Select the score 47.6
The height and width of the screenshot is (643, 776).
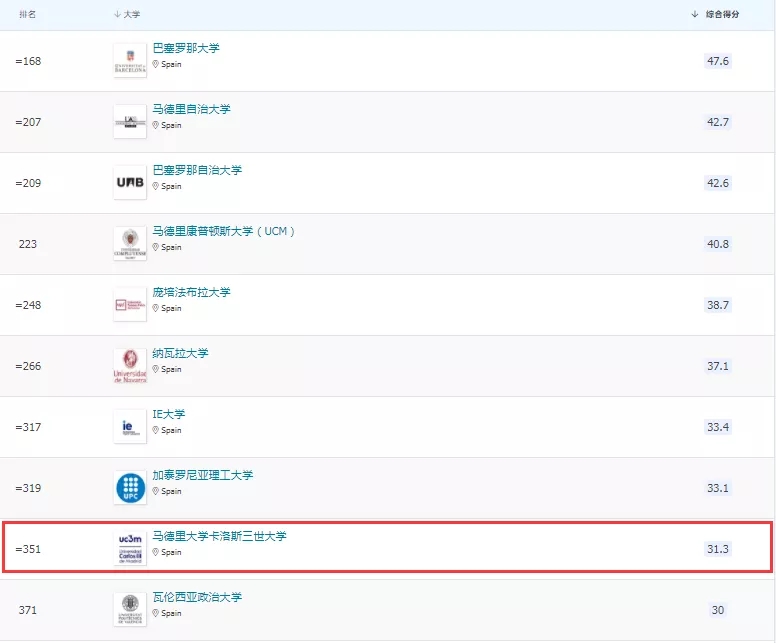point(718,61)
